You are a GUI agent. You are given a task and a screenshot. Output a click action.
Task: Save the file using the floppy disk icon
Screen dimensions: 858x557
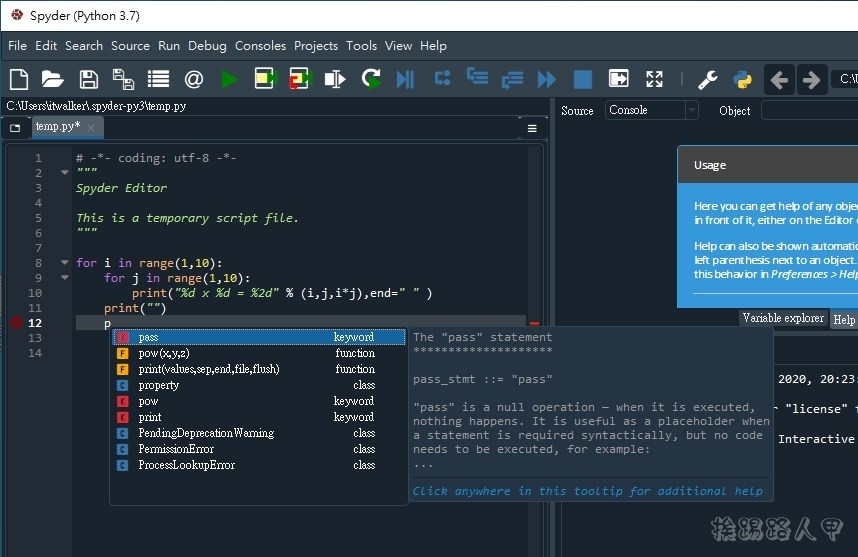coord(88,79)
